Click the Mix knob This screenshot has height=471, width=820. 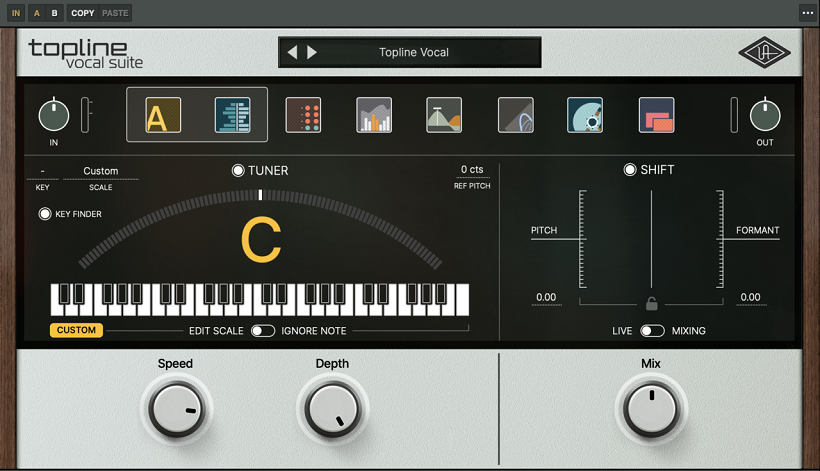651,409
